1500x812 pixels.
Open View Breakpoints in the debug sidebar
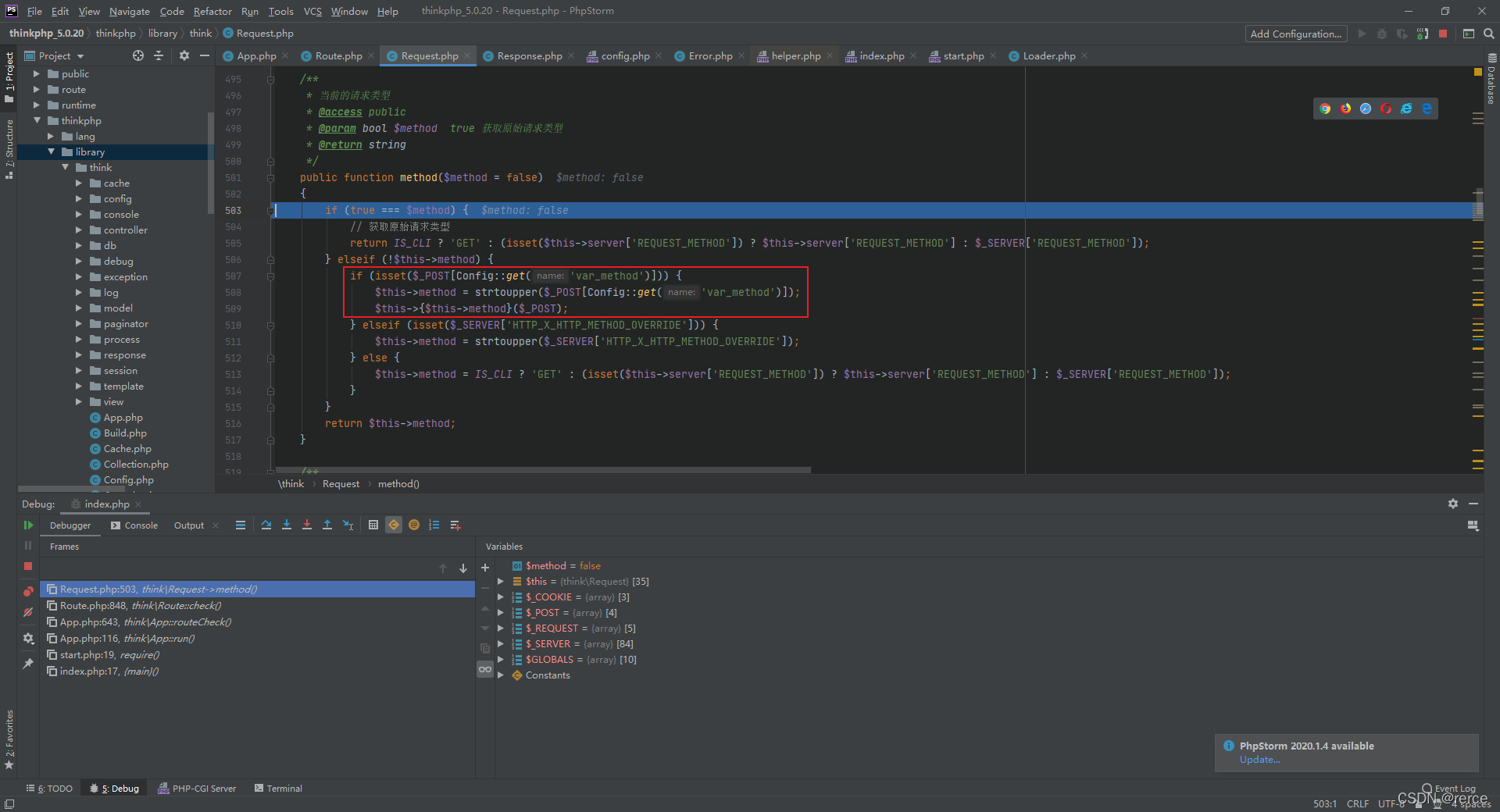pos(28,591)
